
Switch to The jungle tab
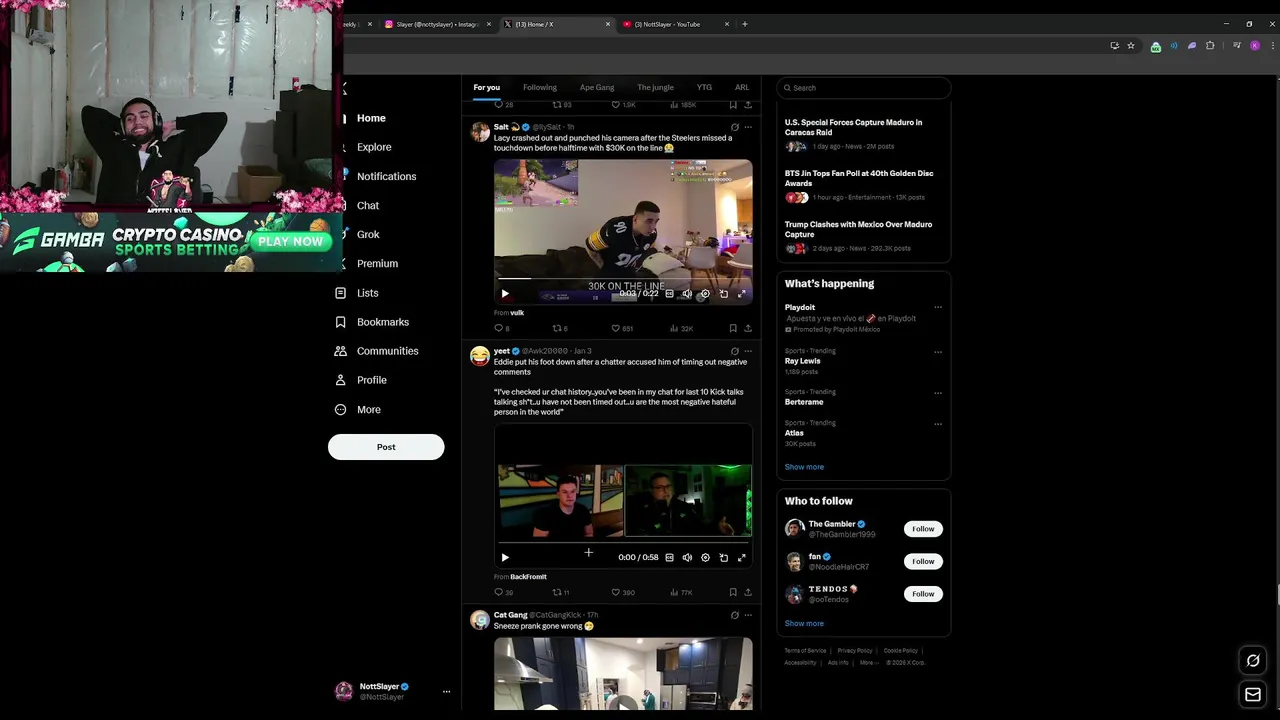[x=656, y=87]
